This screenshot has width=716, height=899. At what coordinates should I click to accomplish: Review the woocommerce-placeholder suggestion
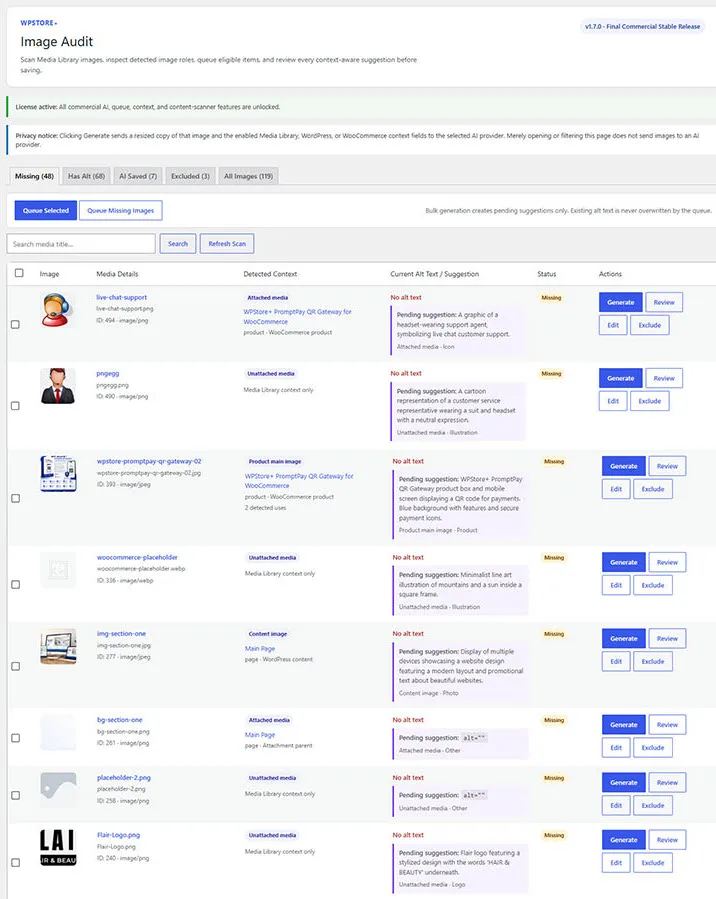667,562
